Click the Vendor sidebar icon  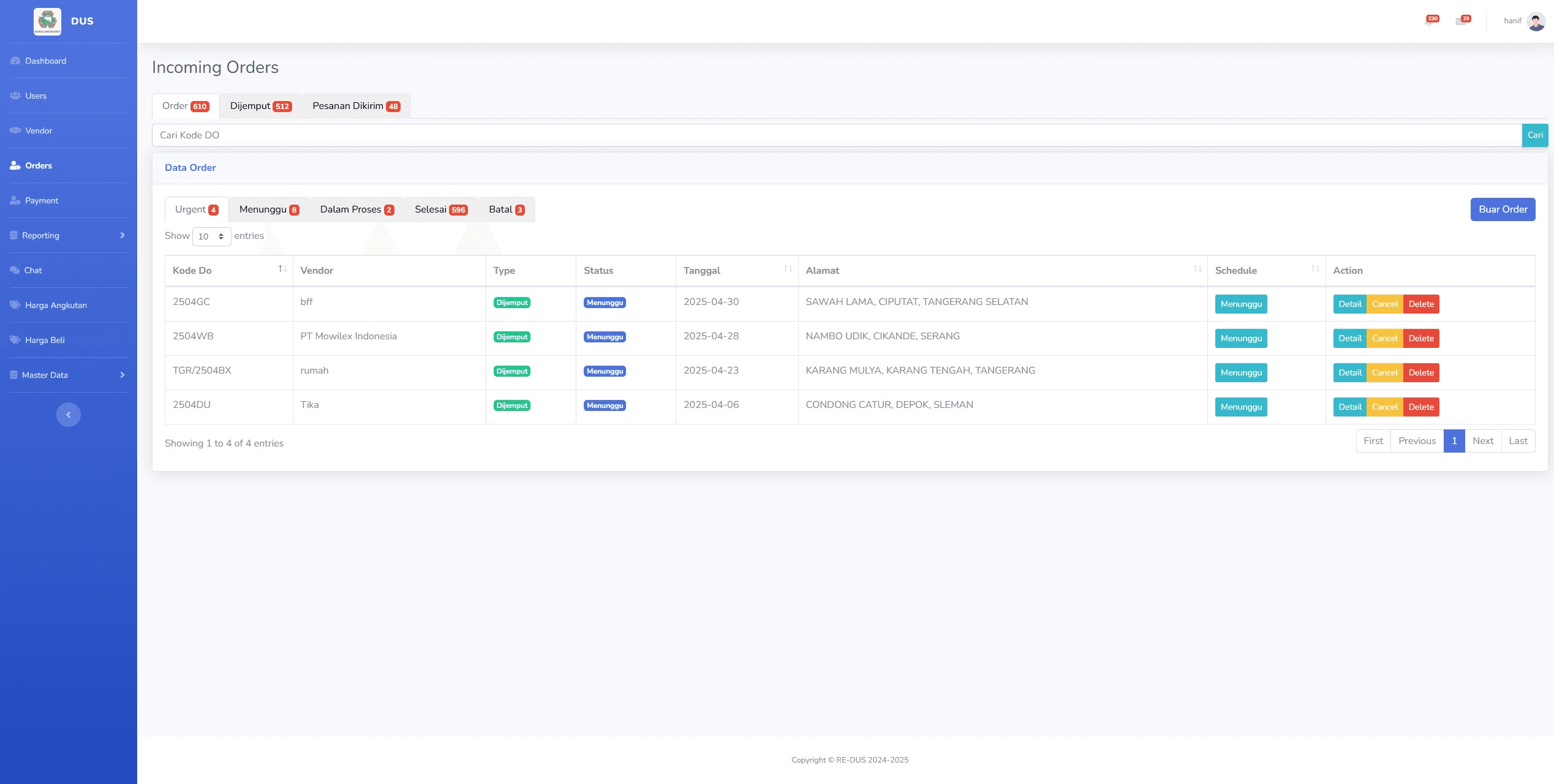[x=15, y=130]
